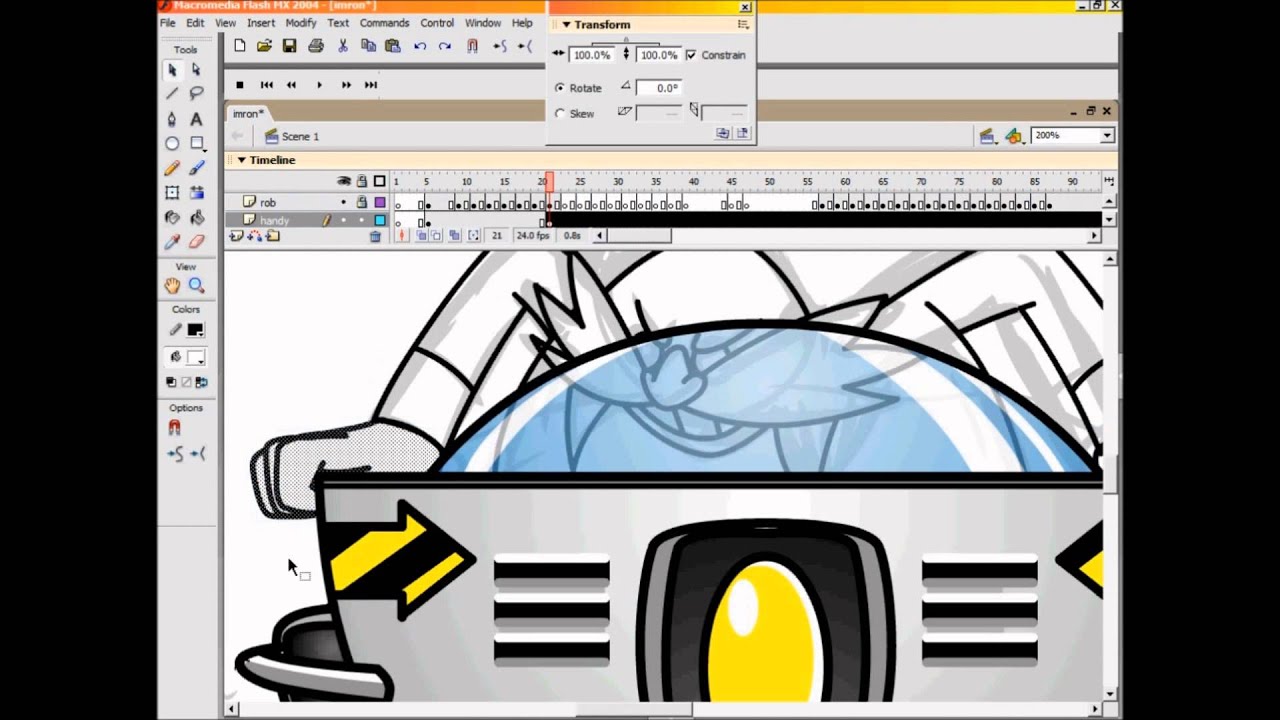The height and width of the screenshot is (720, 1280).
Task: Cut selection with scissors icon
Action: point(343,45)
